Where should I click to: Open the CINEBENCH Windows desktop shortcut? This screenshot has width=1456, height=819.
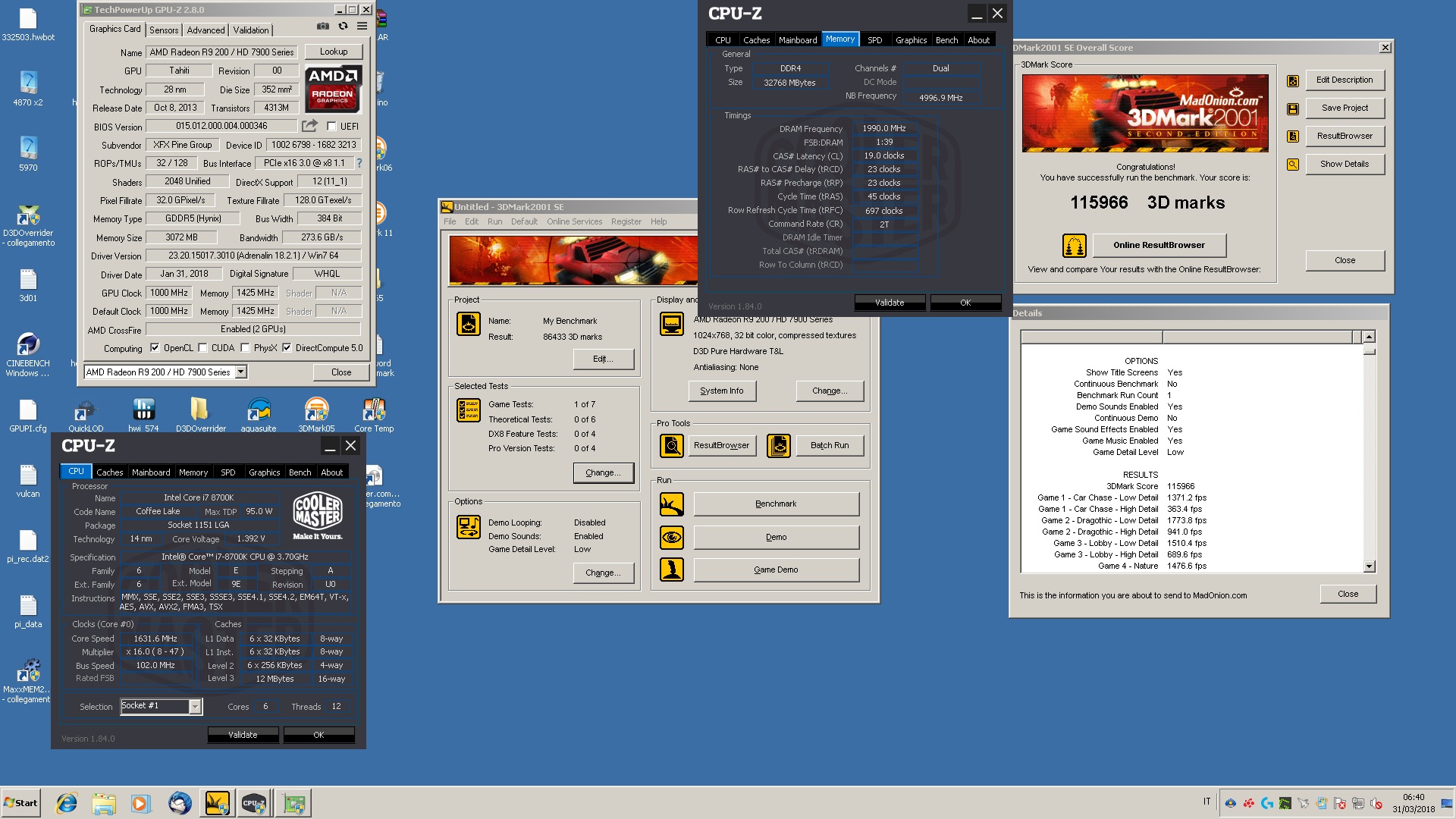click(28, 354)
